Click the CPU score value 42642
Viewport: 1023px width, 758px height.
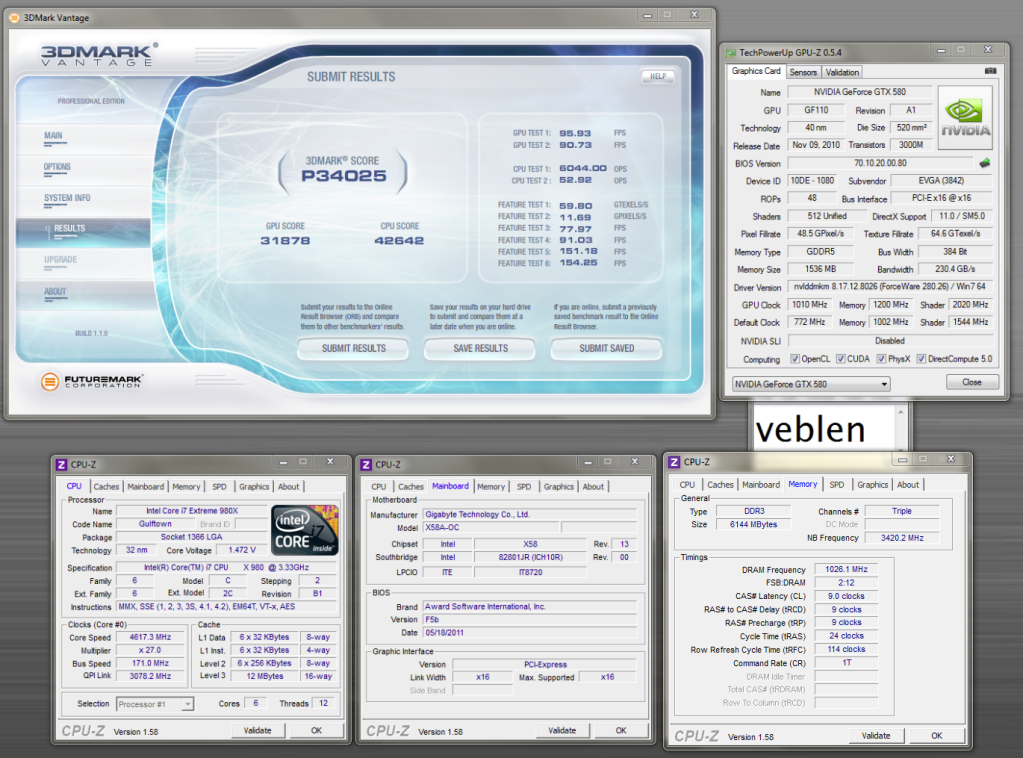click(x=399, y=241)
